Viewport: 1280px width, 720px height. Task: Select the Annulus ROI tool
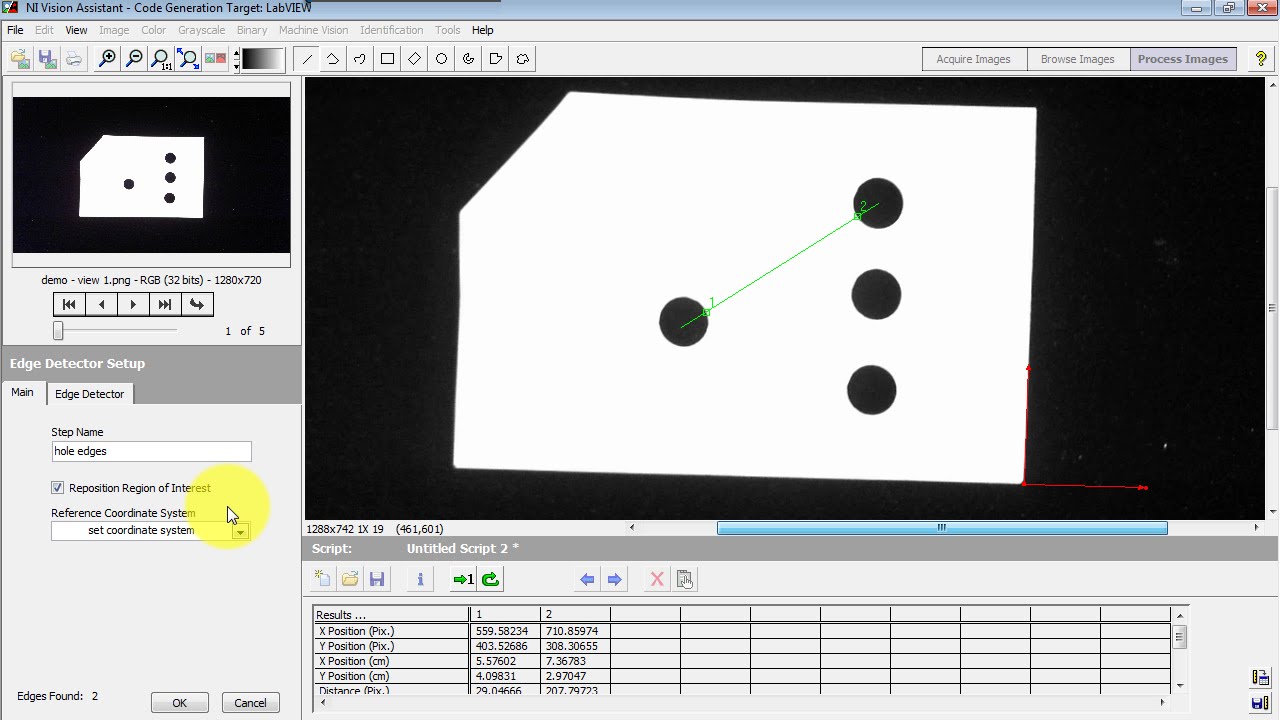click(x=468, y=59)
